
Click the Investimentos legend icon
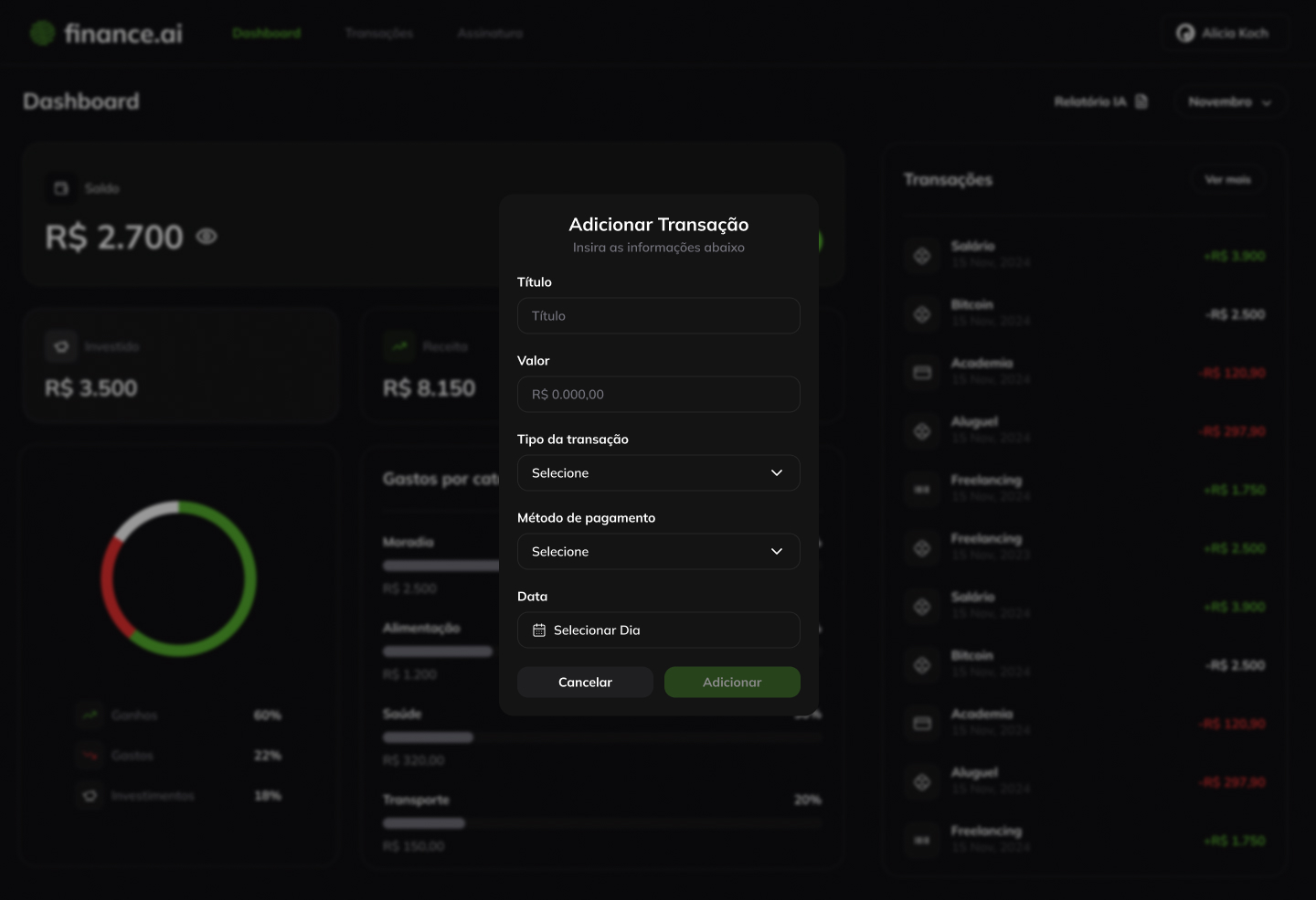point(90,795)
